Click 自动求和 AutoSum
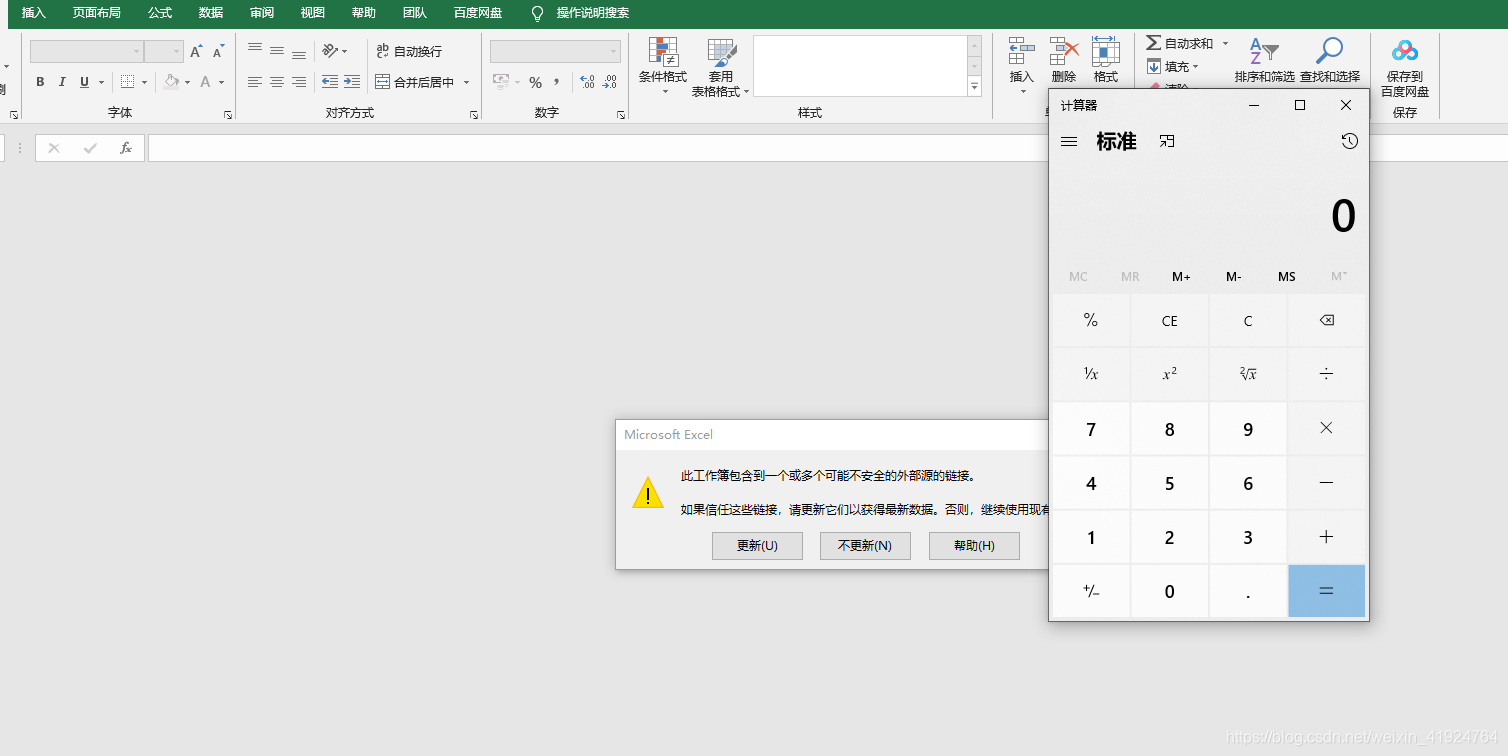Screen dimensions: 1508x756 coord(1180,43)
